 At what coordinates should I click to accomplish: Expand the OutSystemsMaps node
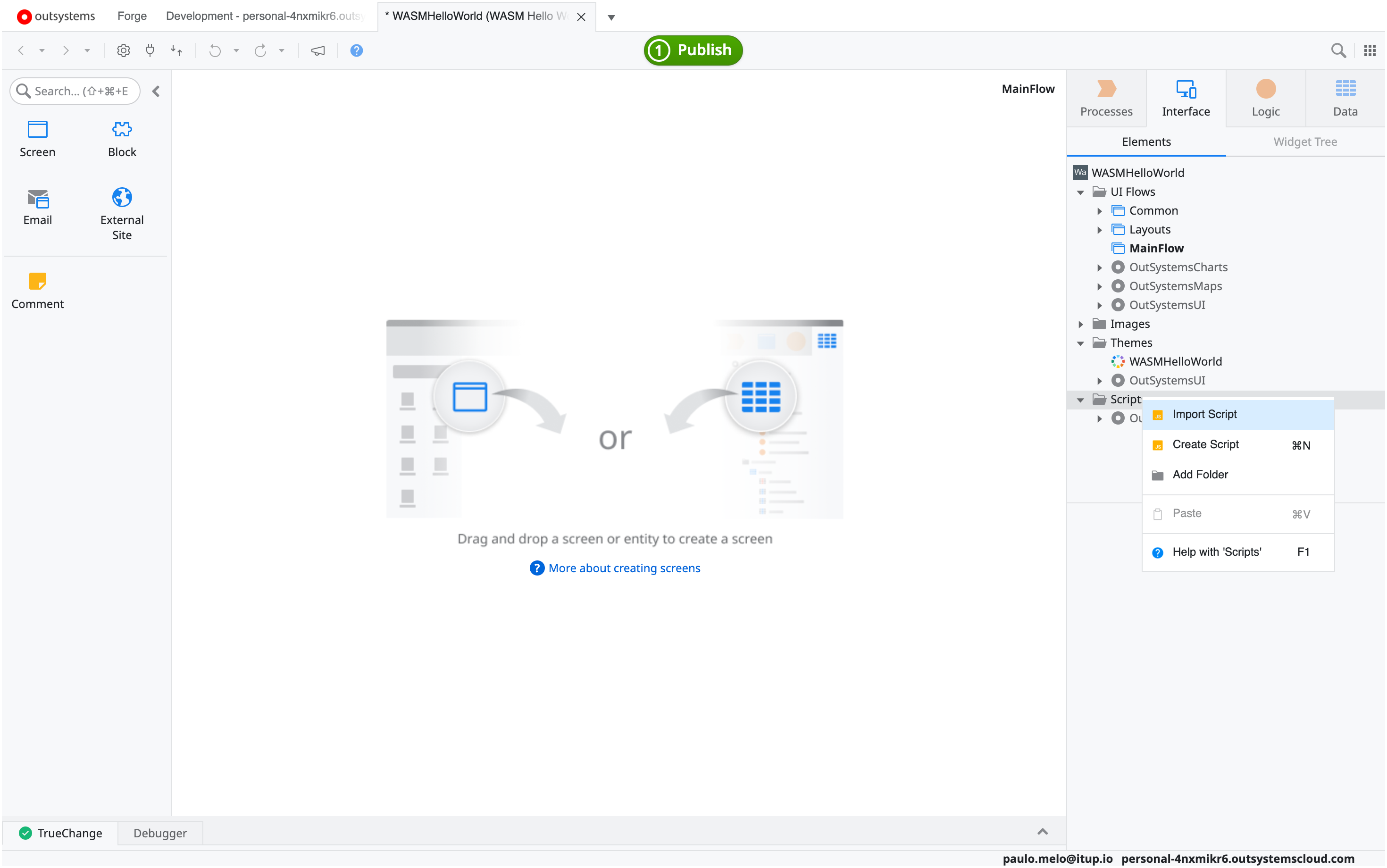pos(1099,286)
